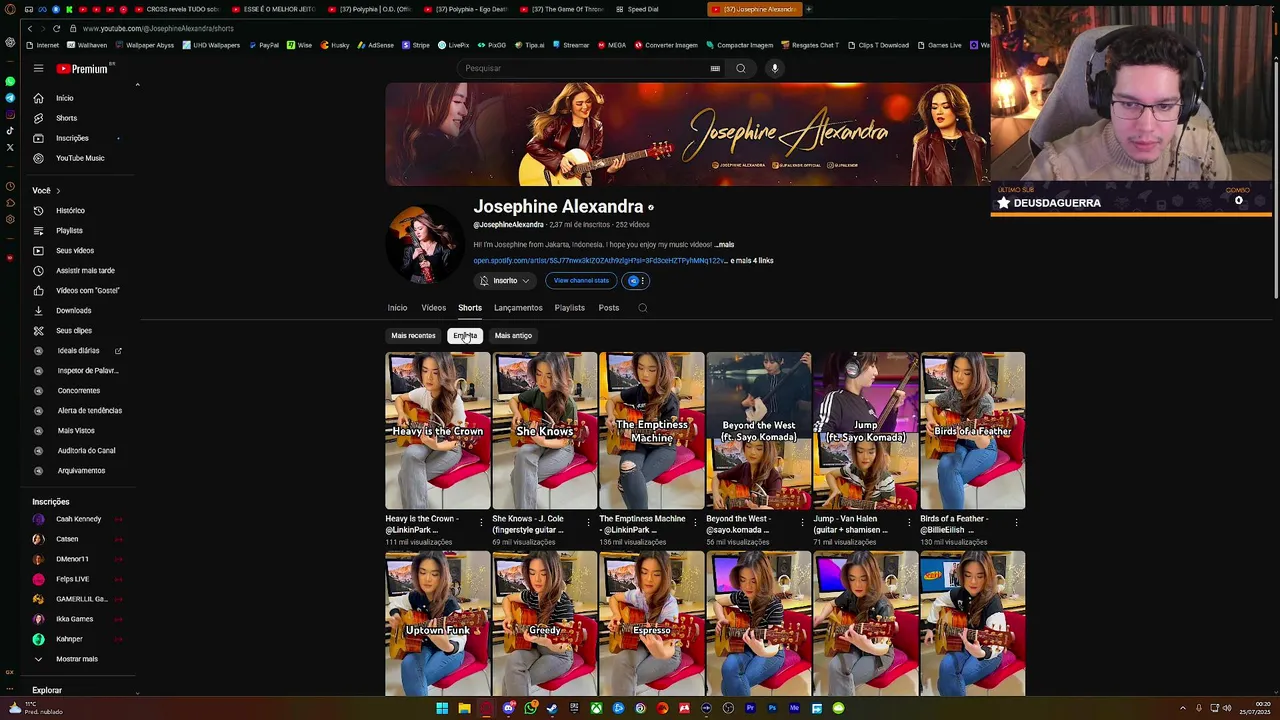
Task: Switch to the channel Vídeos tab
Action: tap(433, 308)
